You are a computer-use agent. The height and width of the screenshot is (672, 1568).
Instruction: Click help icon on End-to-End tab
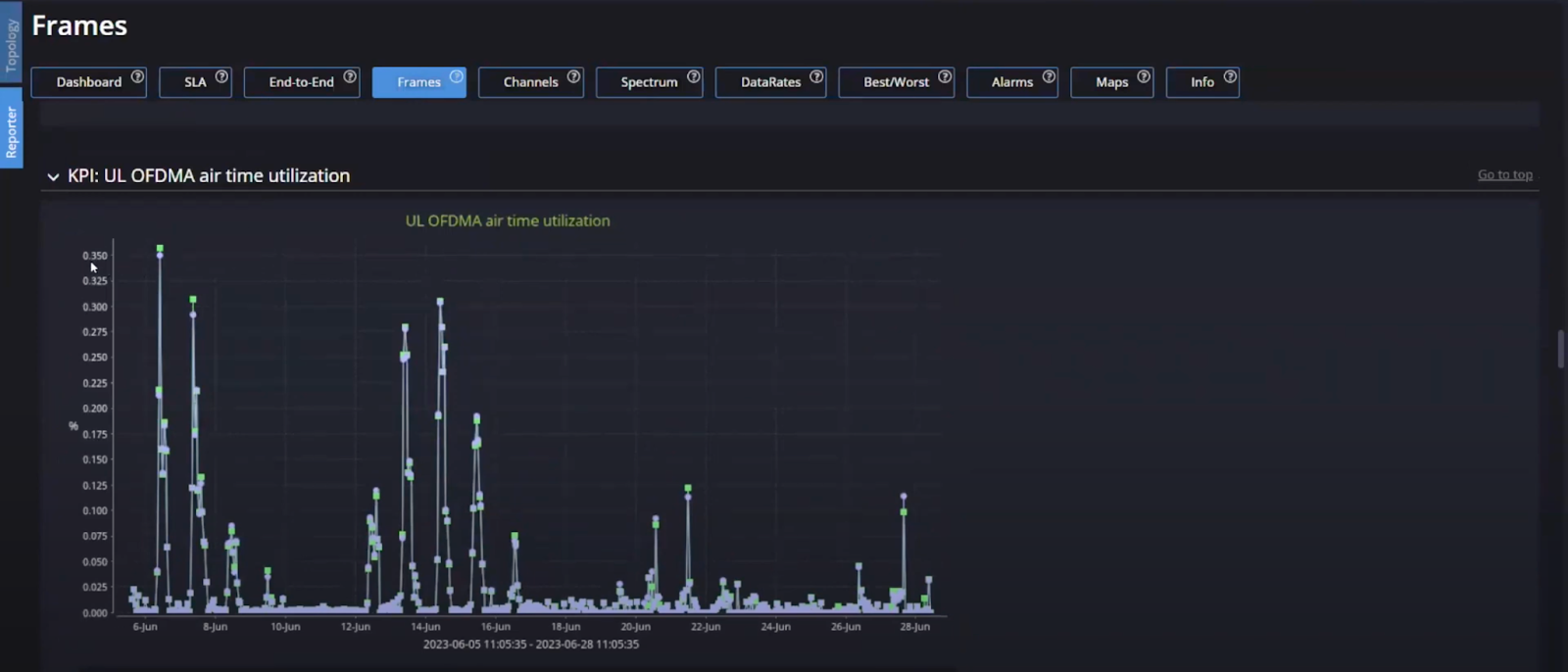(x=349, y=76)
